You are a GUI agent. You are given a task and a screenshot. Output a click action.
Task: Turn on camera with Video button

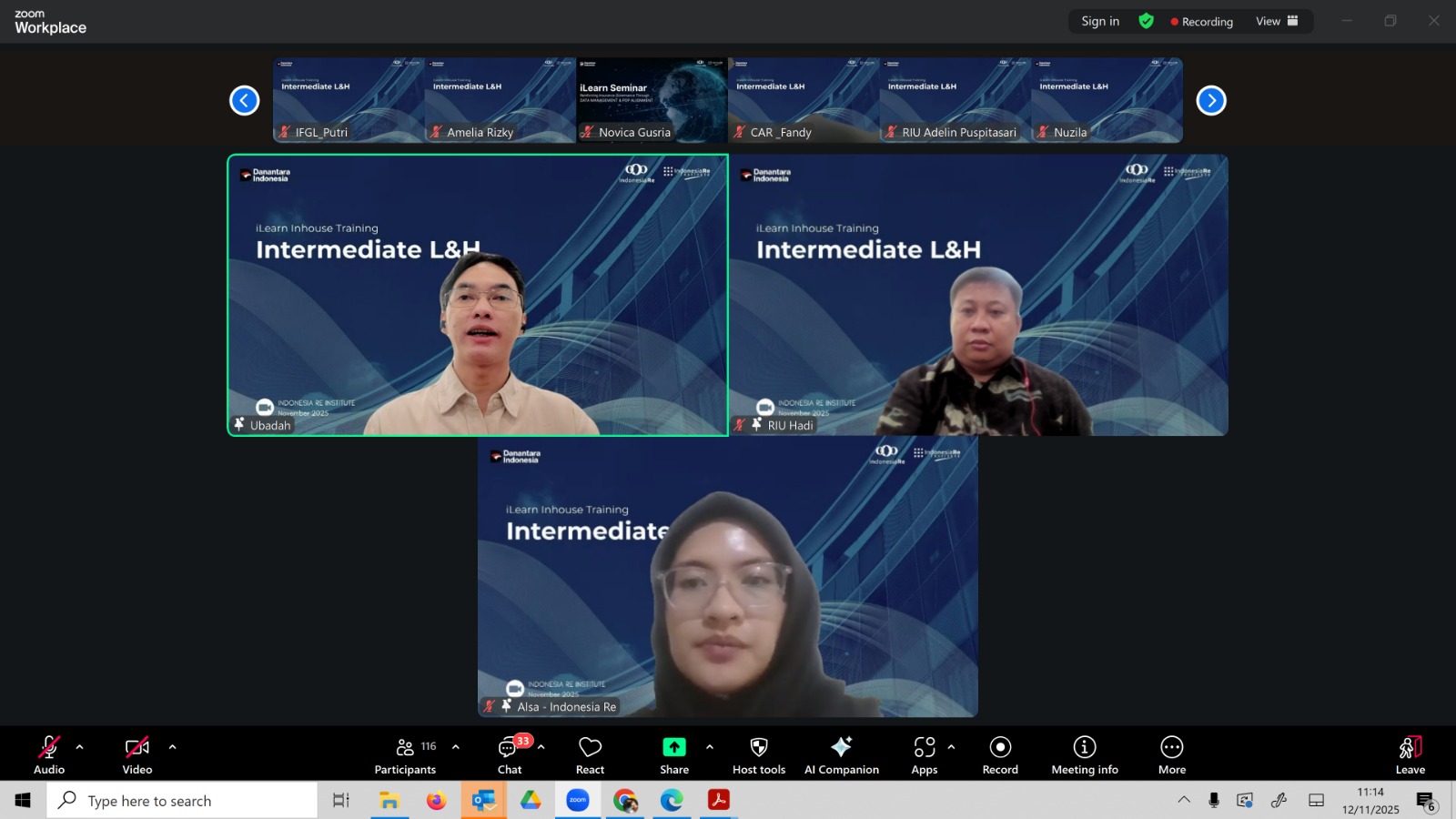click(x=137, y=755)
